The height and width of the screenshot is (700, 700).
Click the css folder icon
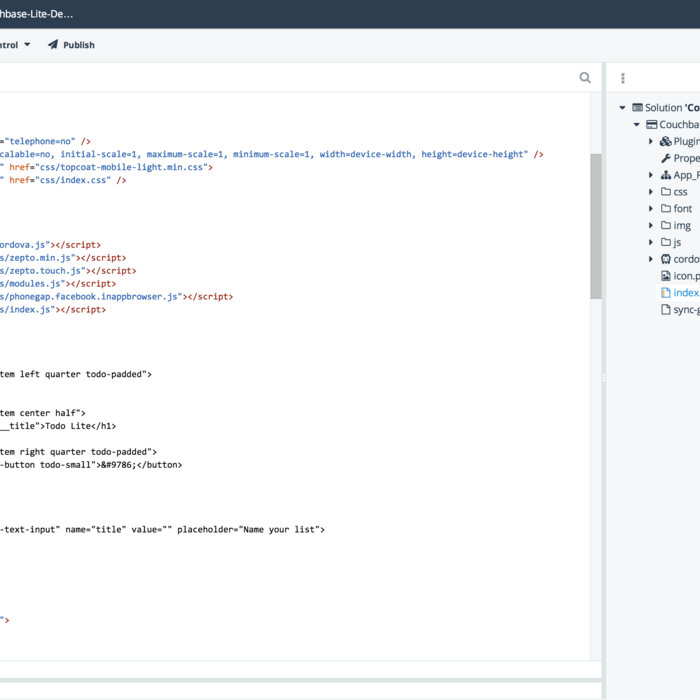click(x=666, y=192)
